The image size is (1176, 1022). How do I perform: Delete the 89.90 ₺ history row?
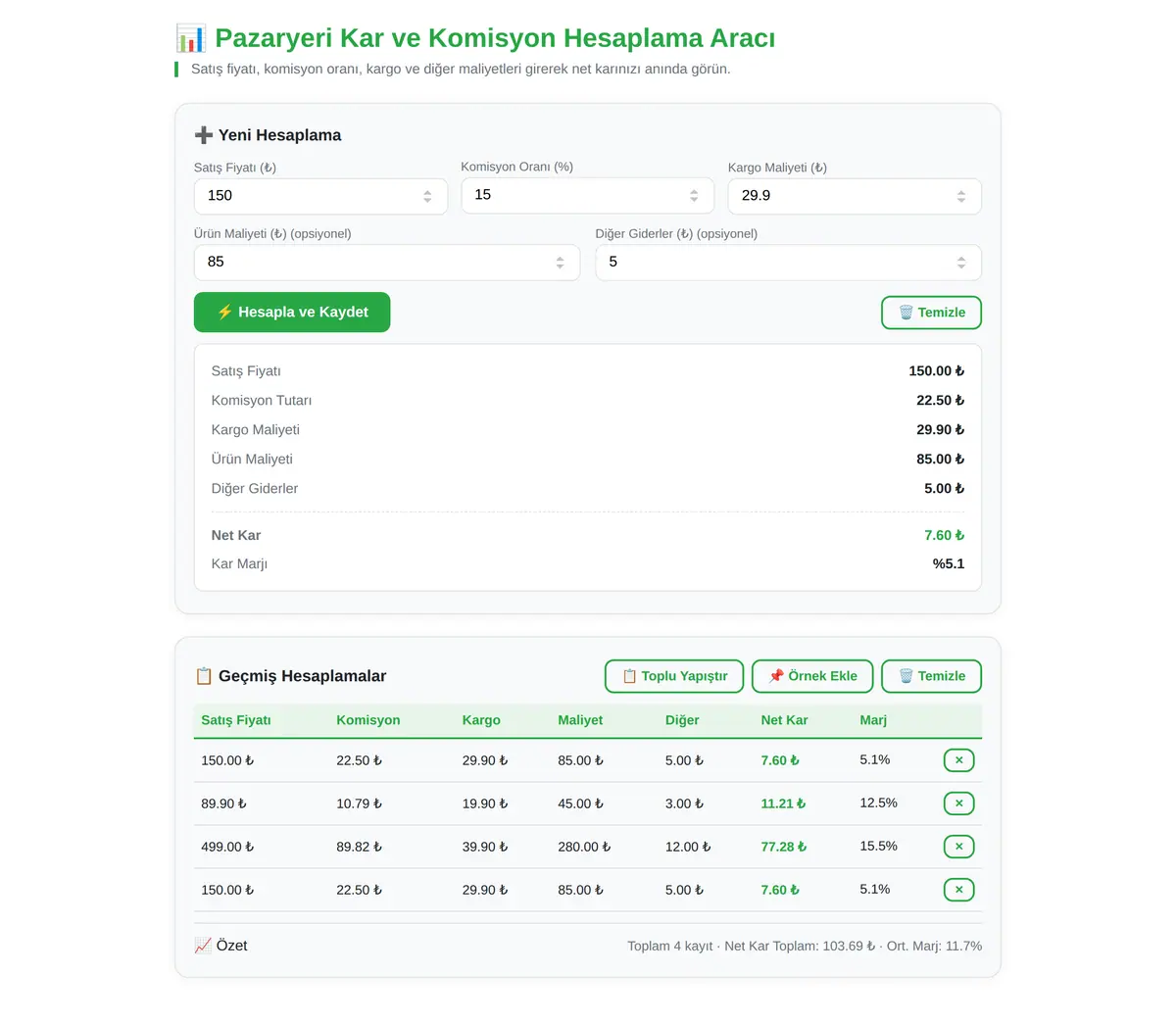pos(958,803)
